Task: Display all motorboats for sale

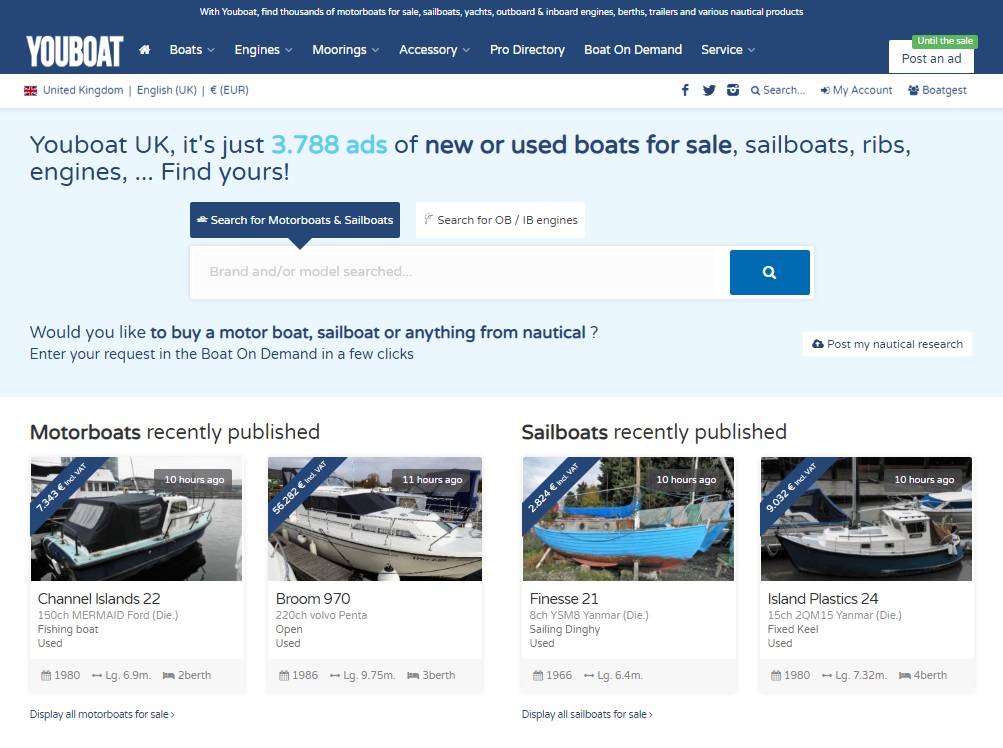Action: pyautogui.click(x=102, y=714)
